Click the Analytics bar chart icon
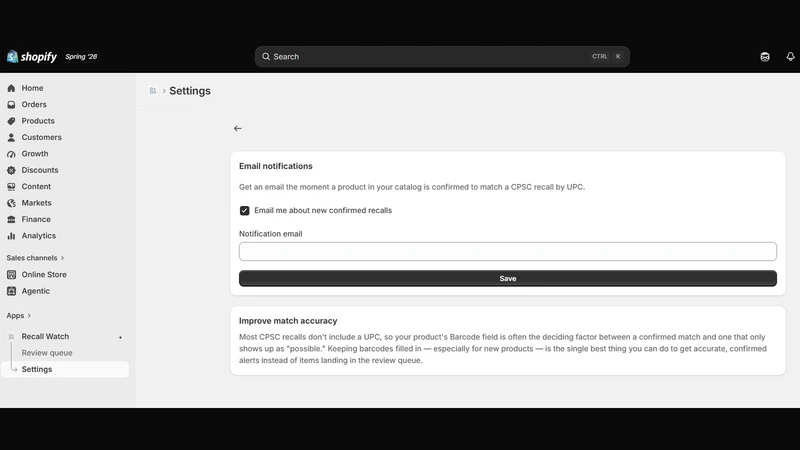The height and width of the screenshot is (450, 800). point(11,236)
